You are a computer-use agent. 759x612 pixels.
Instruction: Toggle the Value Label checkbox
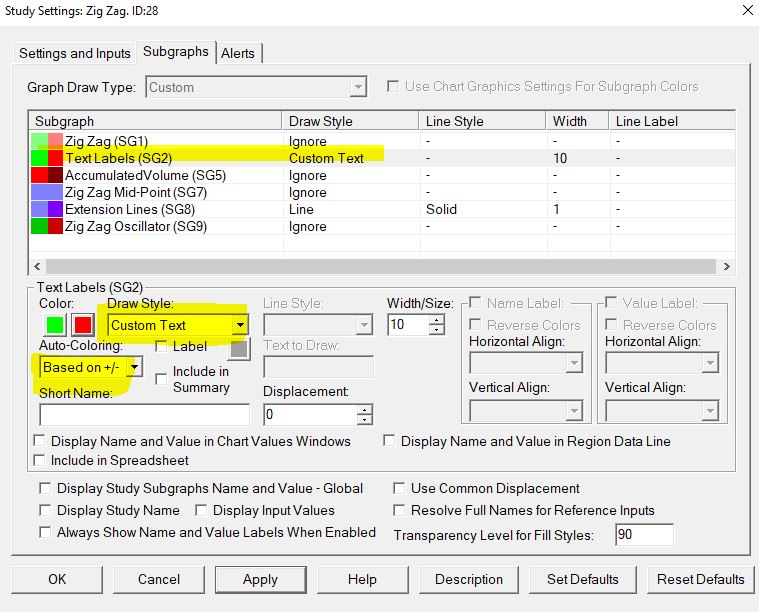click(611, 303)
